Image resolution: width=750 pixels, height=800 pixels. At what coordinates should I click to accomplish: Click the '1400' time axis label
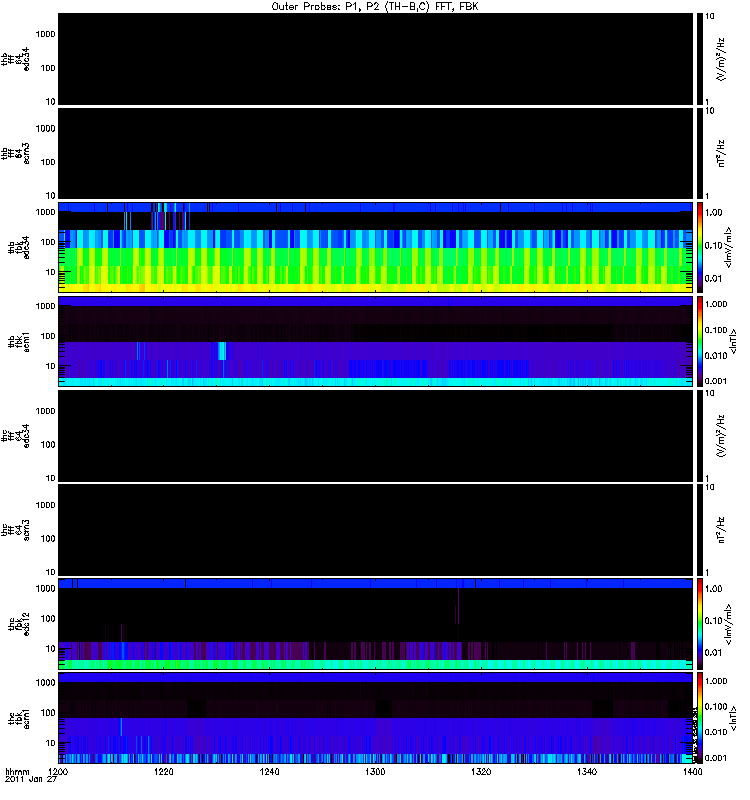click(692, 771)
